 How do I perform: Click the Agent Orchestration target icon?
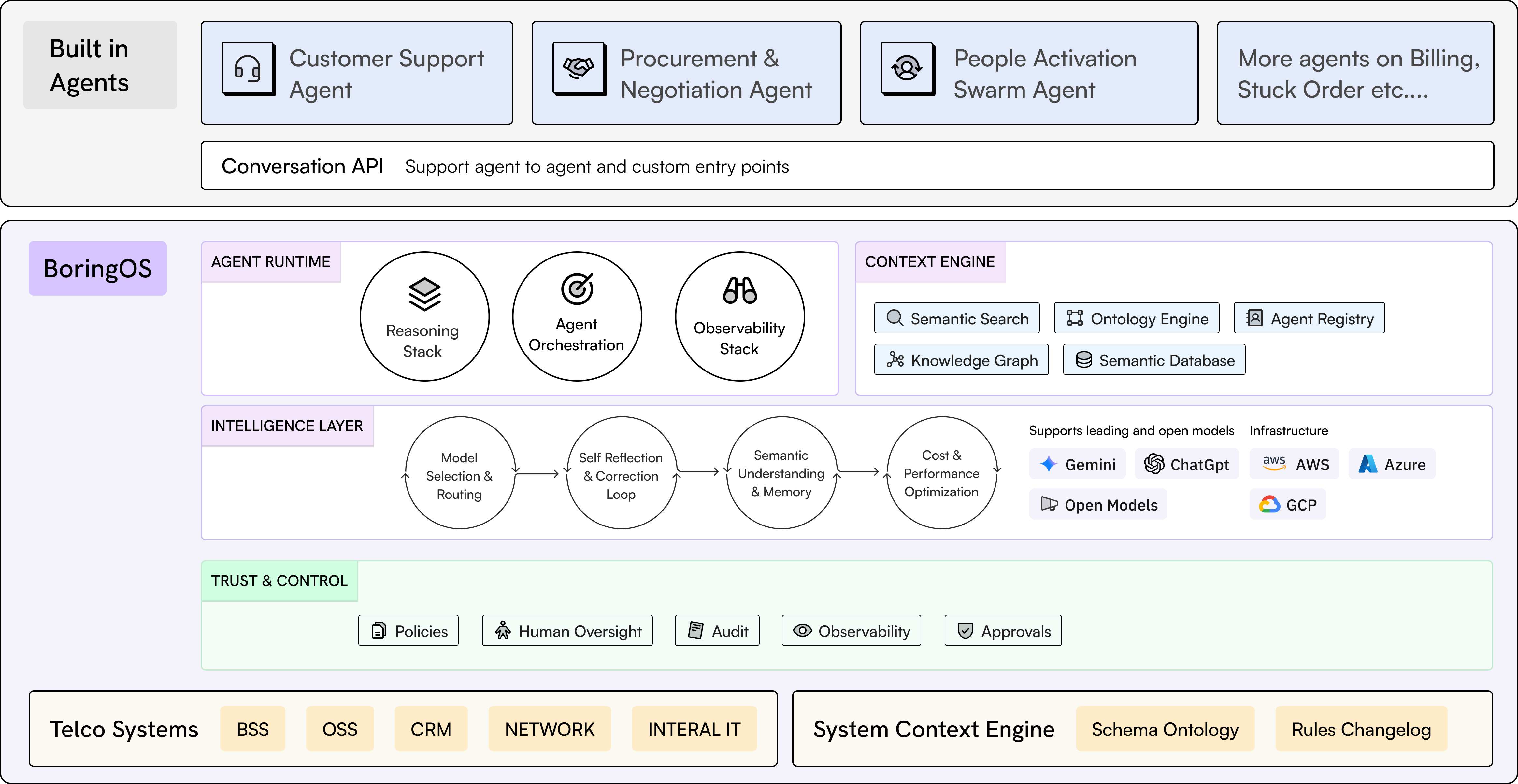(577, 288)
